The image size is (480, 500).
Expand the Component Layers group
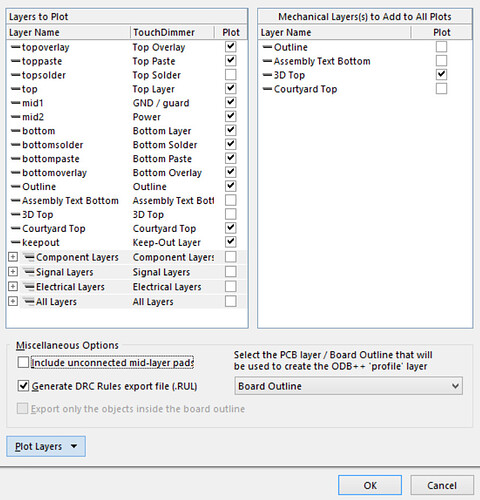(13, 257)
